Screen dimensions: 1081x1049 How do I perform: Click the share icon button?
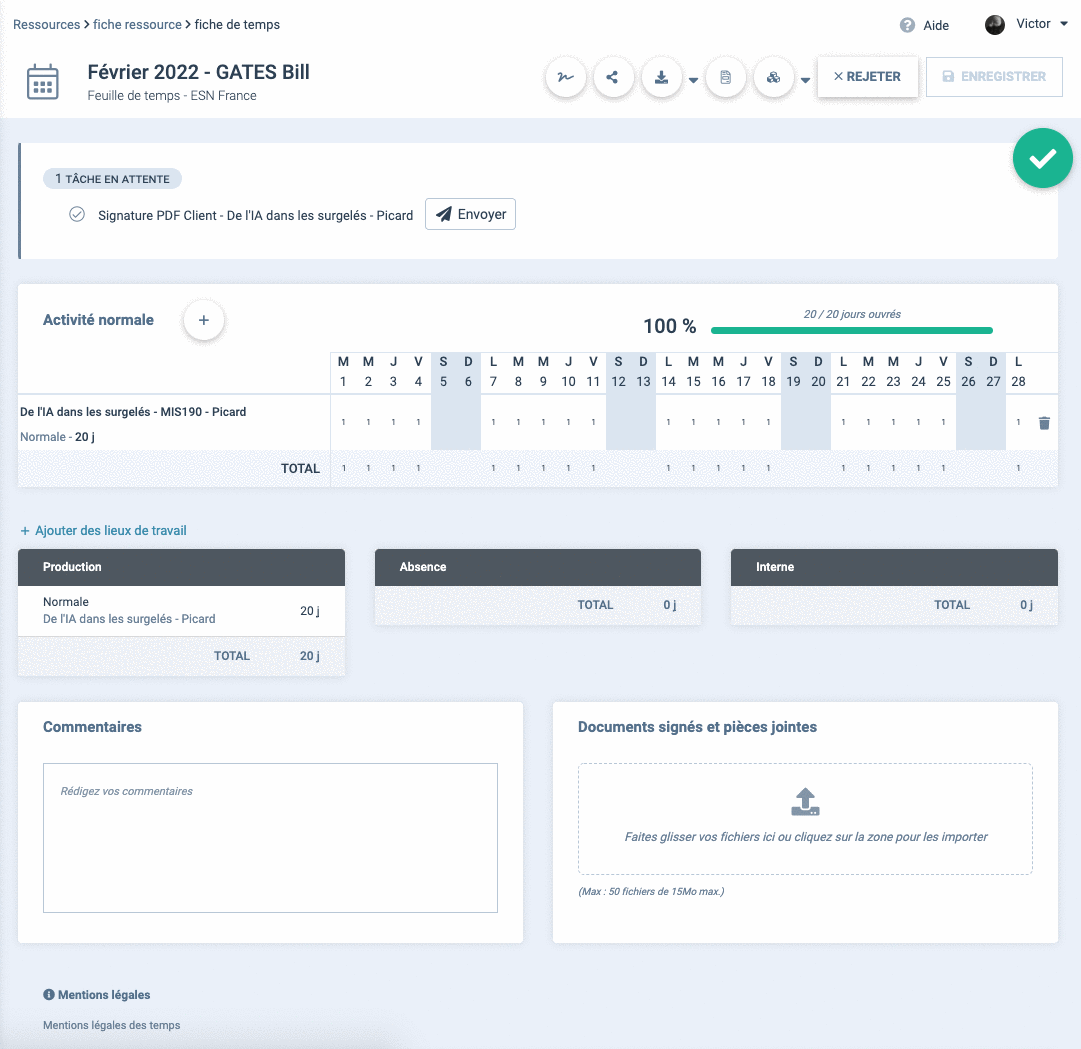tap(613, 77)
